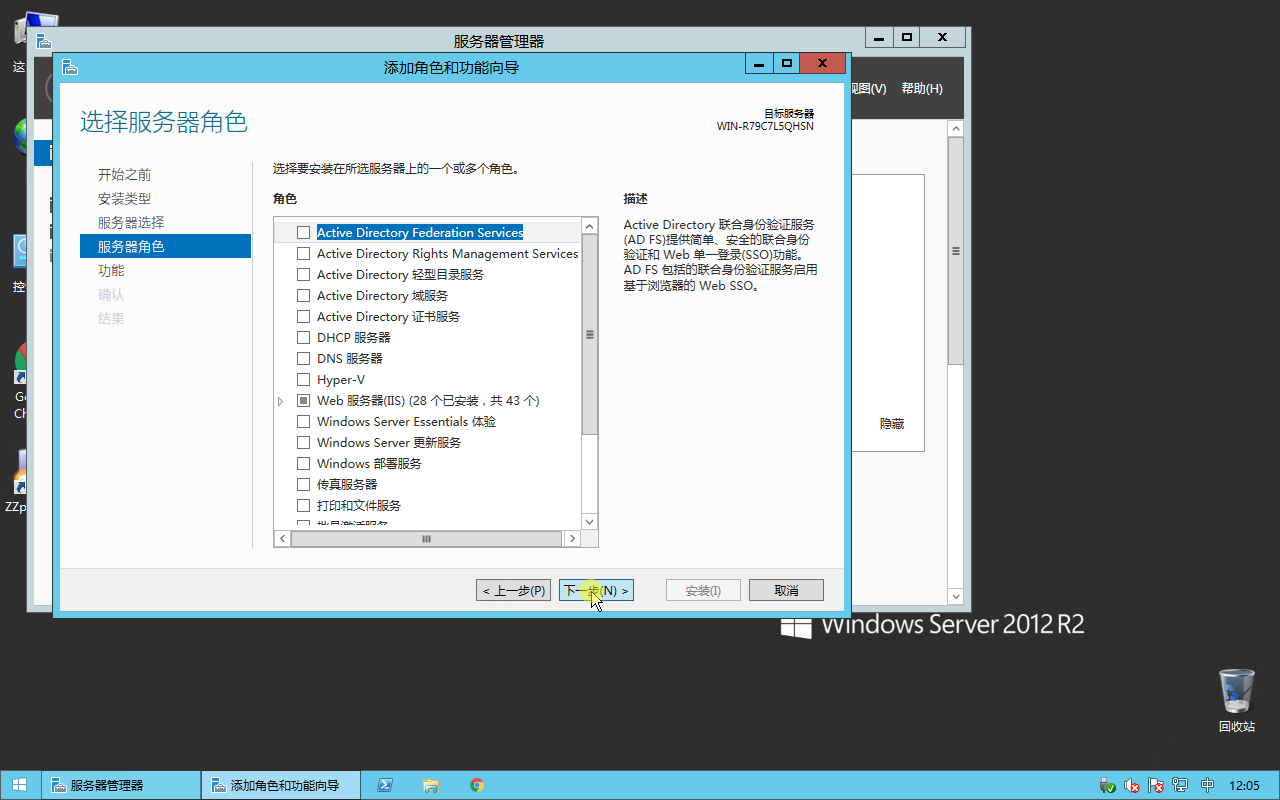Check the 打印和文件服务 role
Screen dimensions: 1280x800
[304, 505]
